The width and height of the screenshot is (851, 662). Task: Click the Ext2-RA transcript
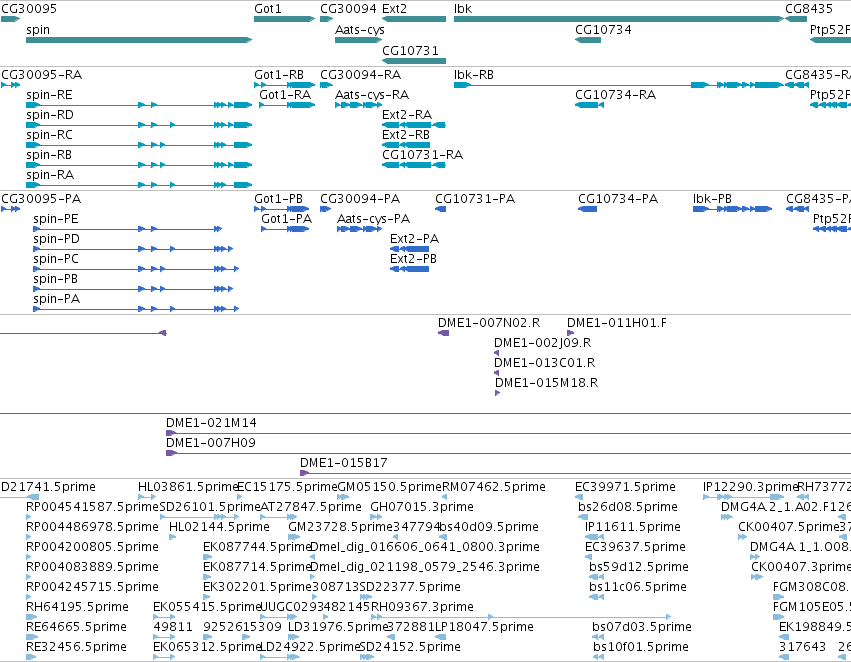click(414, 125)
